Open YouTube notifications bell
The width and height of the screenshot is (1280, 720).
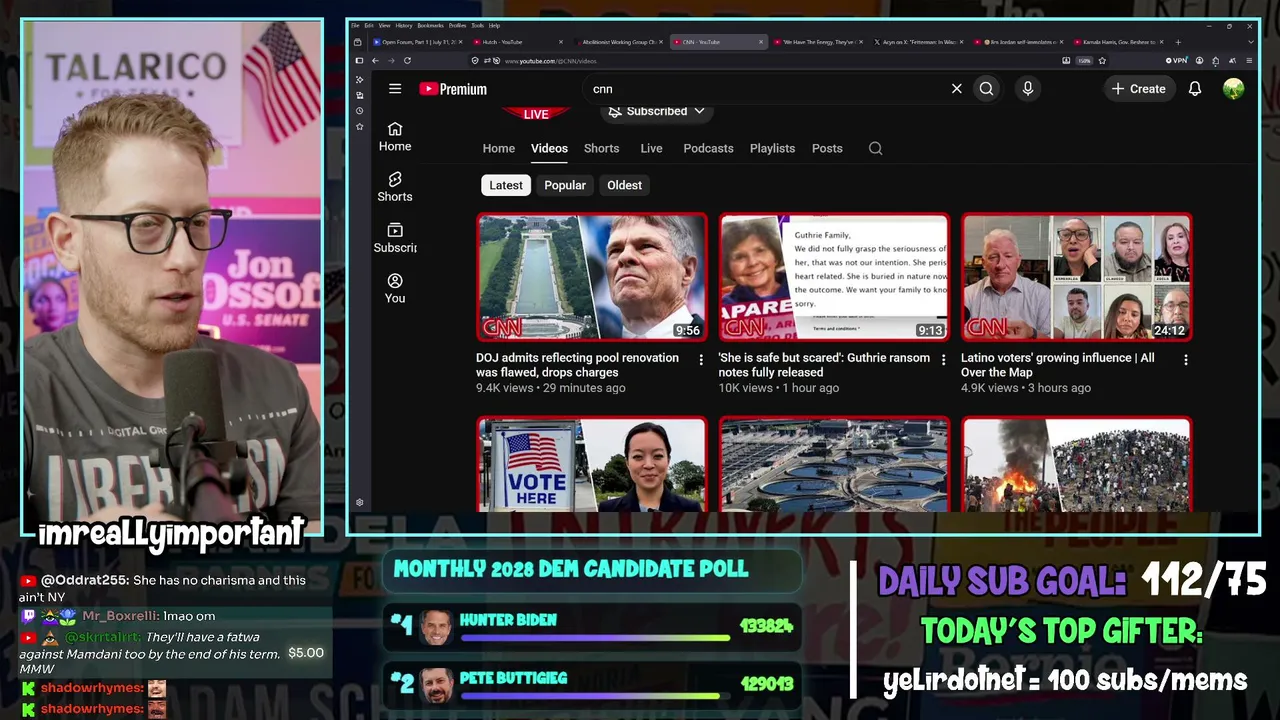click(1195, 89)
